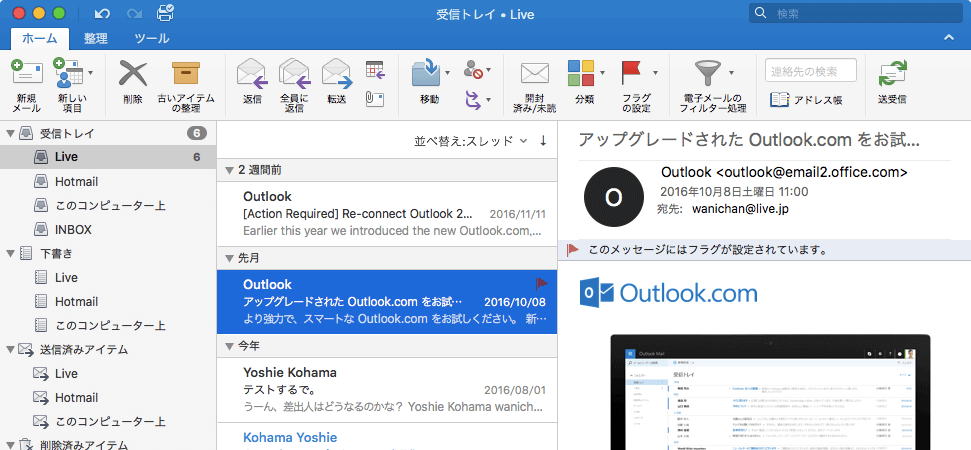This screenshot has height=450, width=971.
Task: Delete the message with the 削除 icon
Action: (133, 74)
